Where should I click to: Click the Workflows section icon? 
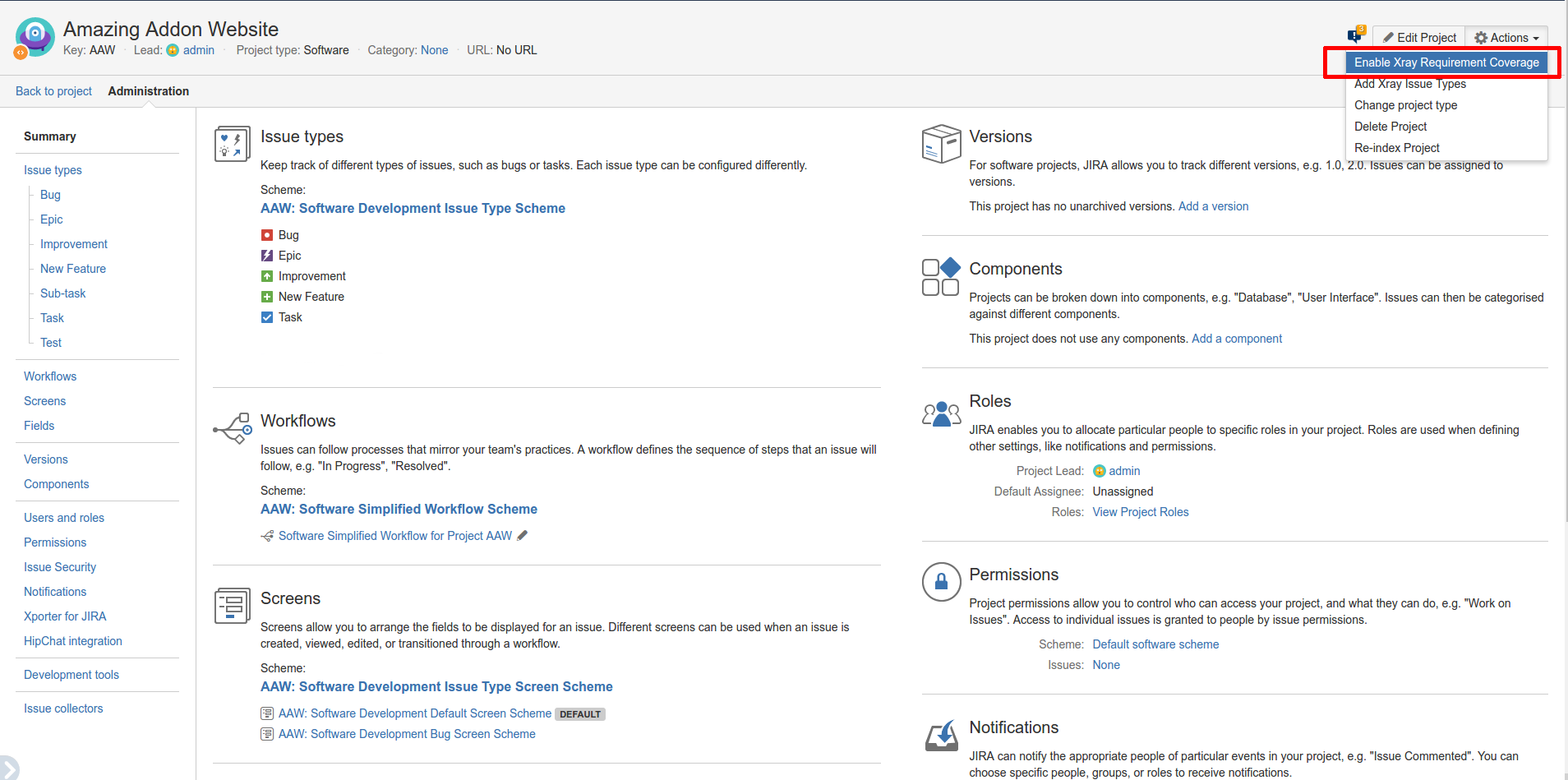[x=233, y=428]
